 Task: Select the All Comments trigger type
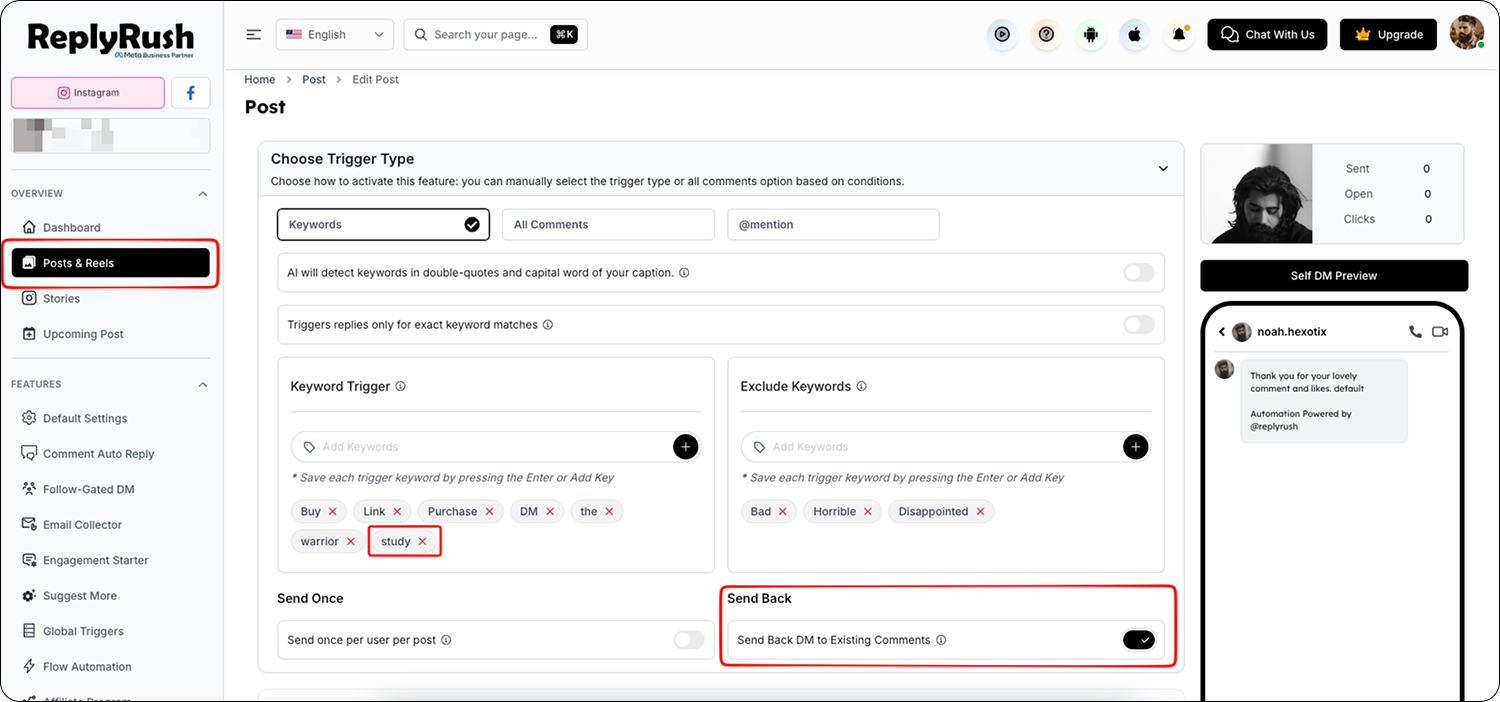608,225
